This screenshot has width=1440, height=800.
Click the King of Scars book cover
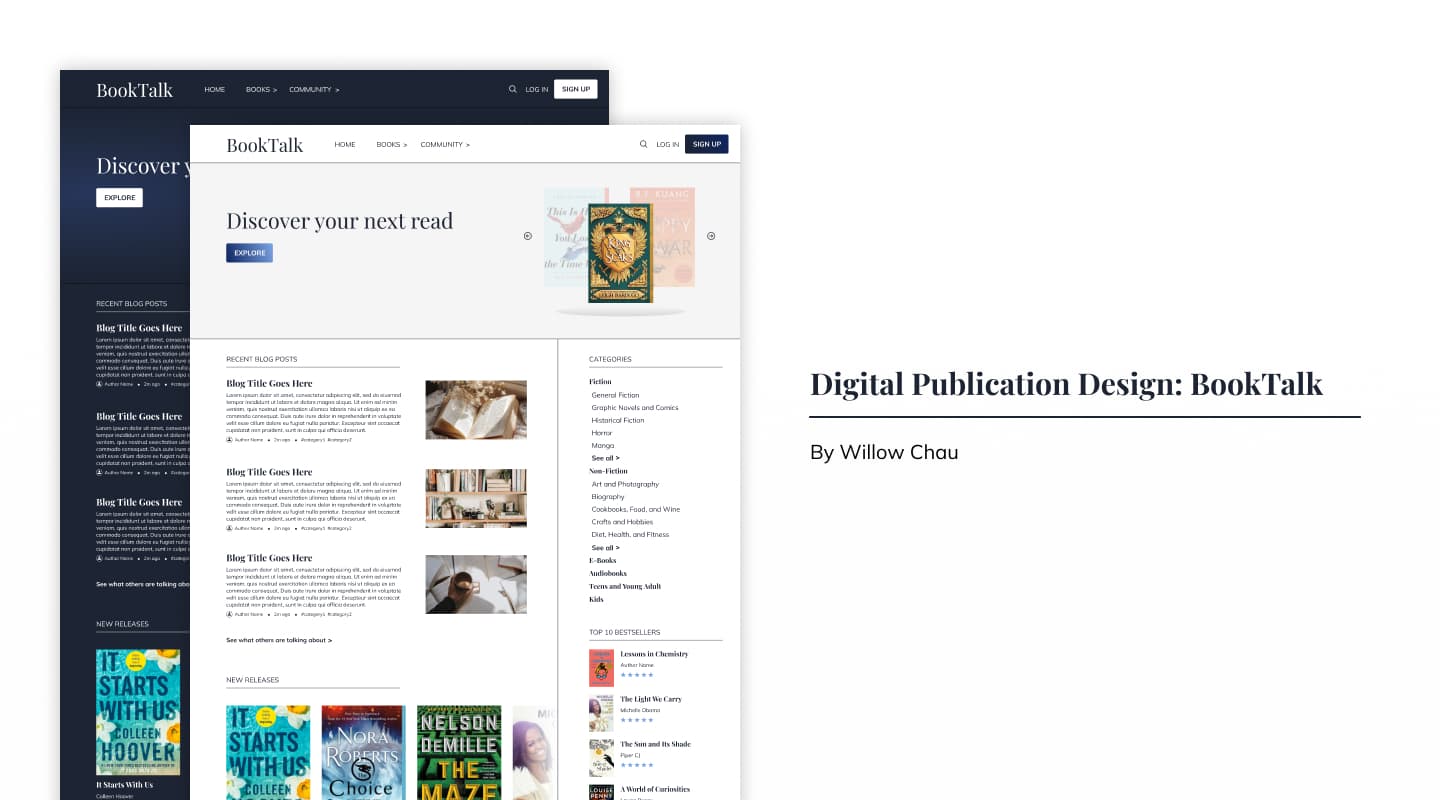[620, 253]
